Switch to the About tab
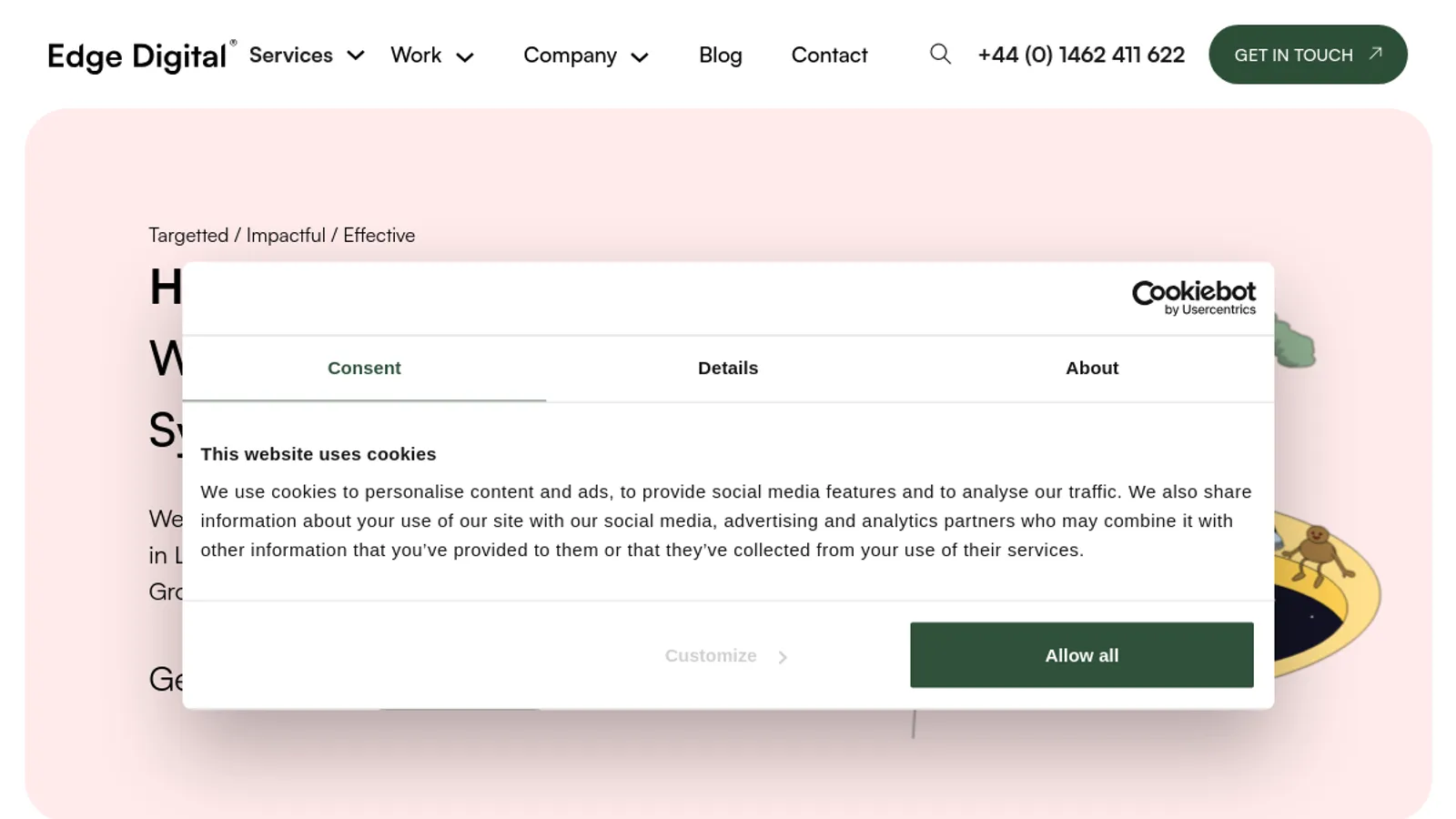 pyautogui.click(x=1092, y=369)
